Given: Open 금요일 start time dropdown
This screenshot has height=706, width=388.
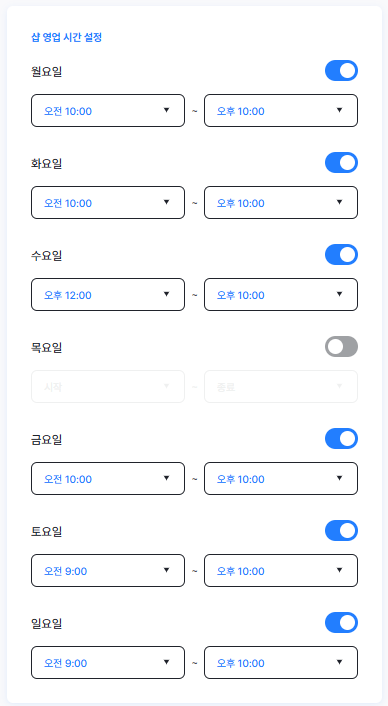Looking at the screenshot, I should [x=108, y=478].
